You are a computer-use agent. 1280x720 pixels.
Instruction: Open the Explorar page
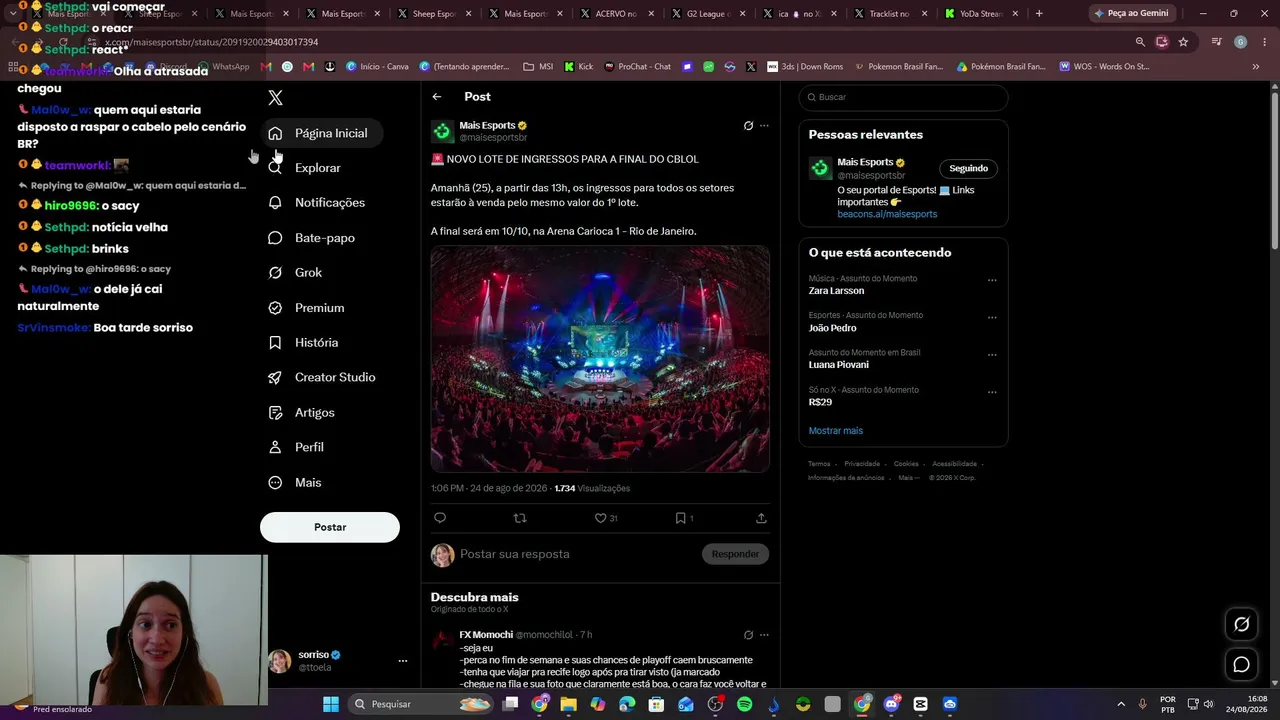(305, 168)
